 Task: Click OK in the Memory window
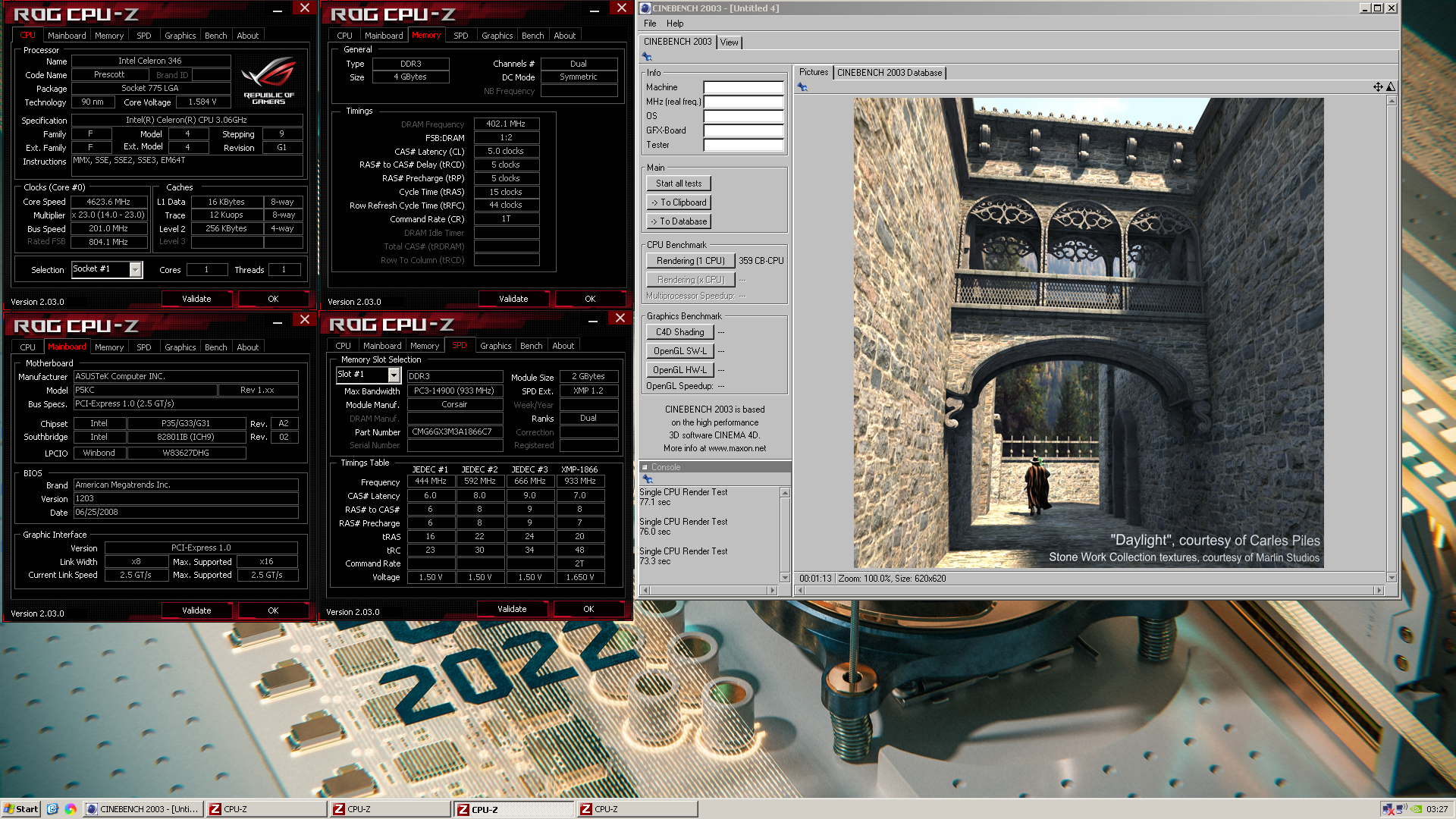[x=590, y=299]
